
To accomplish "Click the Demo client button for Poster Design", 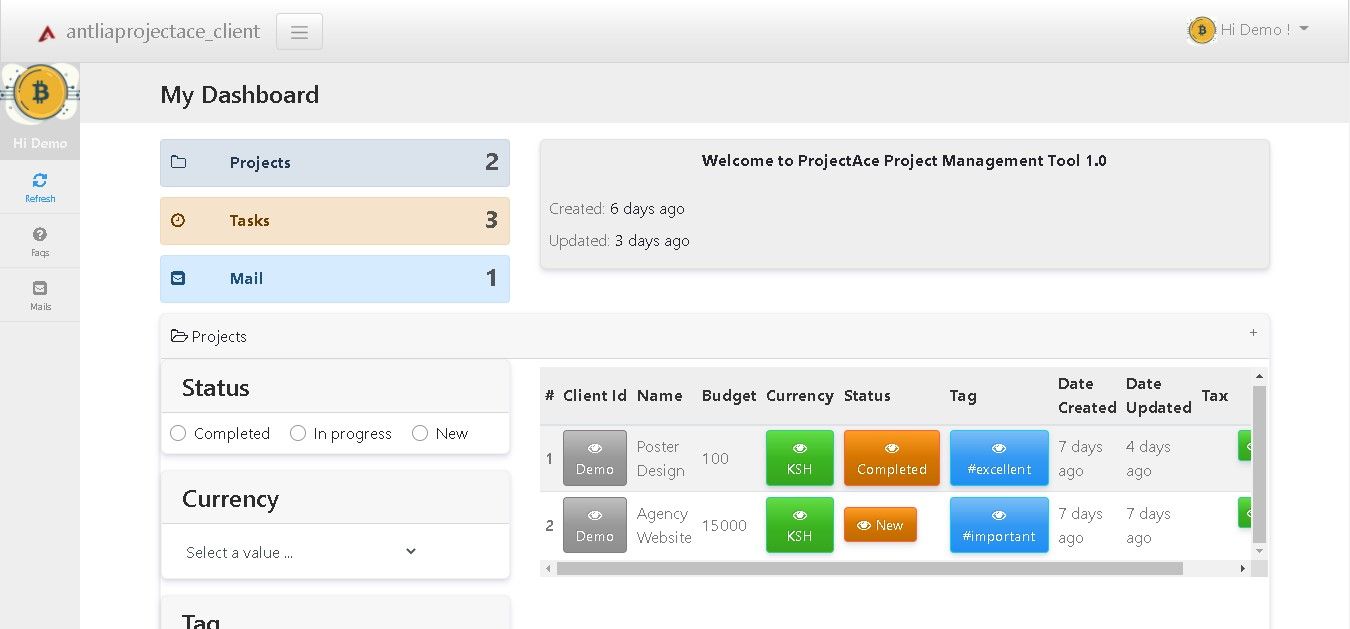I will (595, 458).
